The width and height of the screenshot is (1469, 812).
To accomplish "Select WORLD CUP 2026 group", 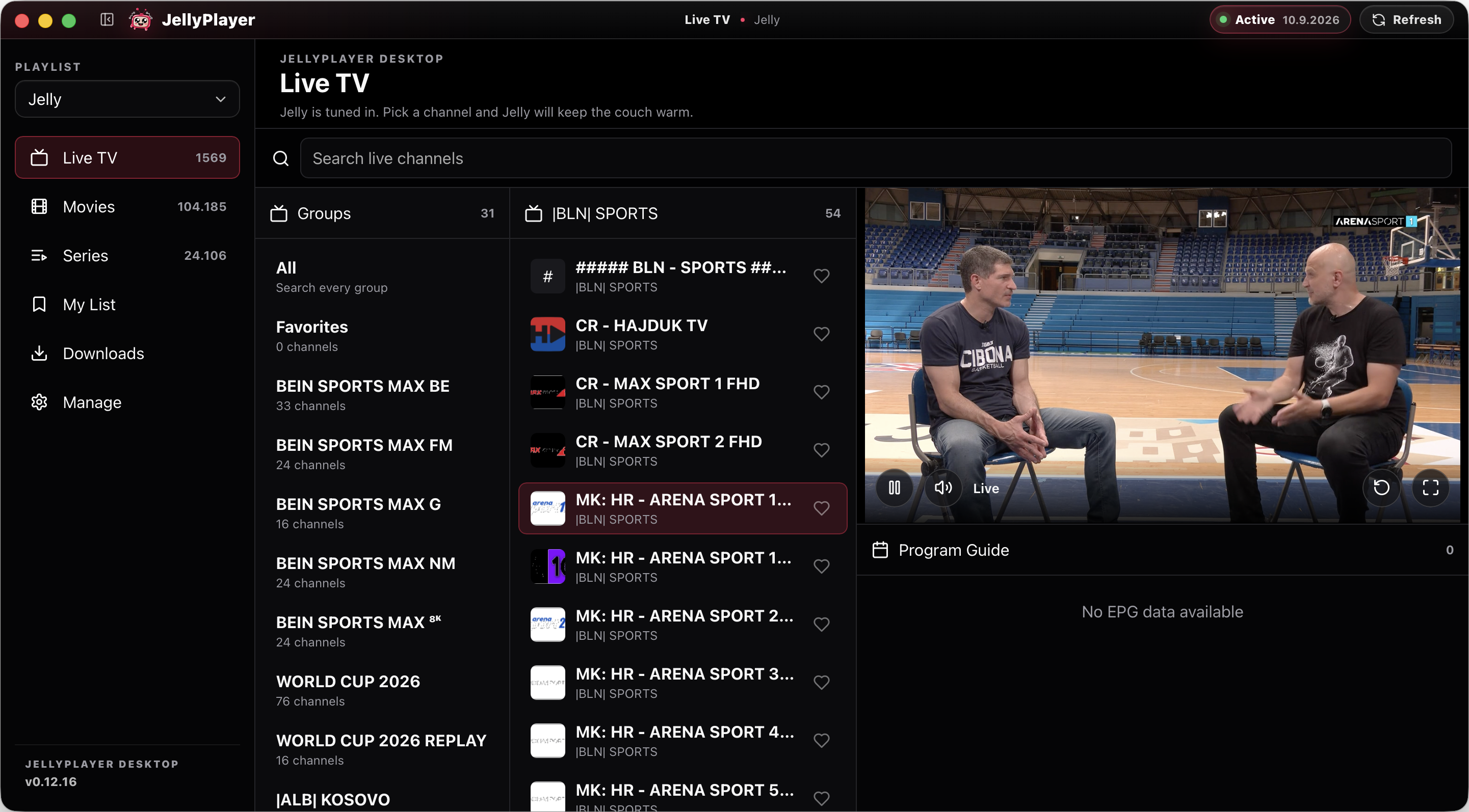I will click(382, 692).
